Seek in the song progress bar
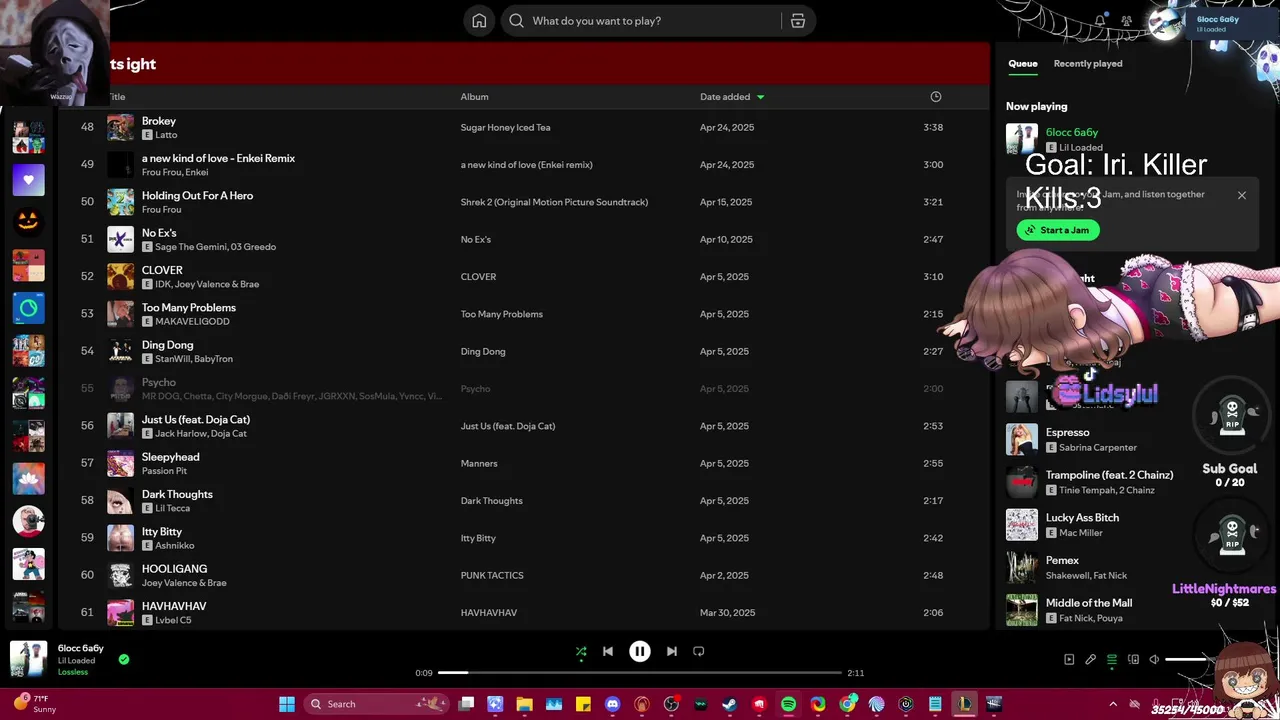The width and height of the screenshot is (1280, 720). click(640, 673)
